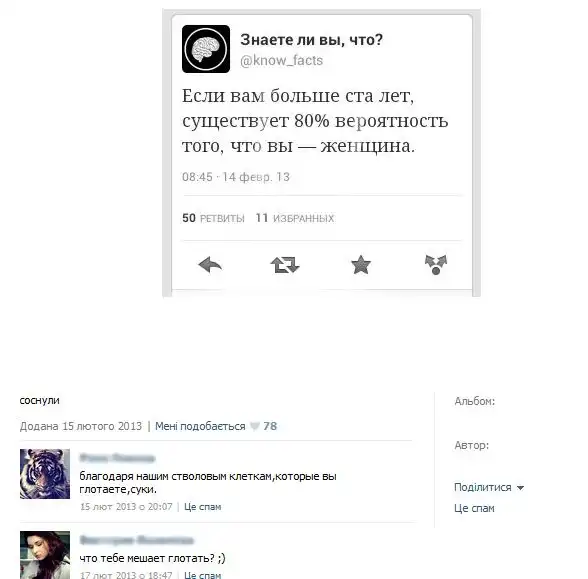Open the tiger avatar commenter profile
The width and height of the screenshot is (588, 579).
(45, 474)
